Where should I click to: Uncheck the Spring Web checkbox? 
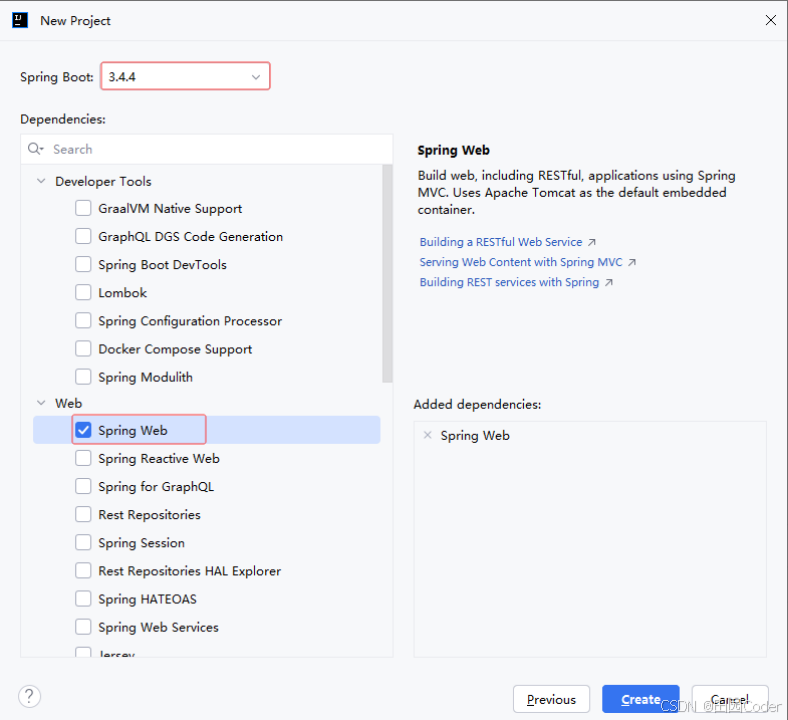[83, 430]
